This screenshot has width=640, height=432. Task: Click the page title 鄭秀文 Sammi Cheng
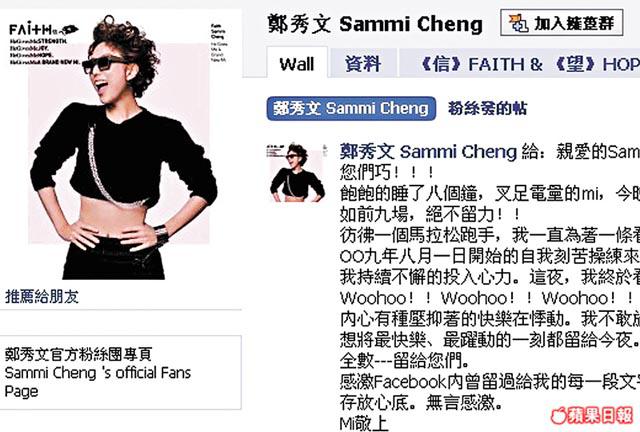pos(375,24)
